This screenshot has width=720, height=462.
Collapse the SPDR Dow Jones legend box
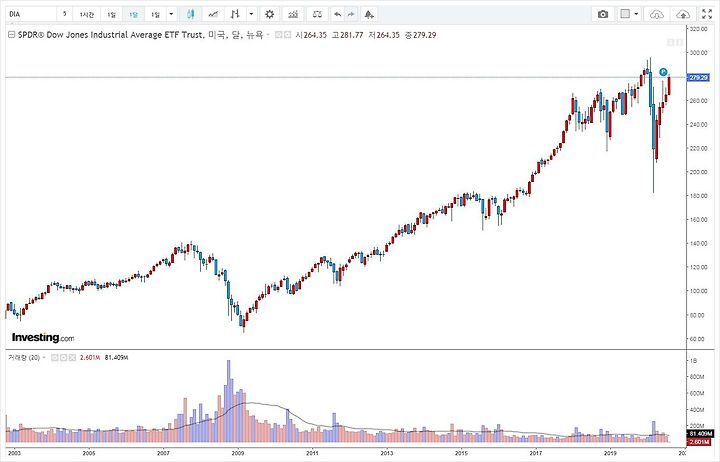pyautogui.click(x=12, y=35)
